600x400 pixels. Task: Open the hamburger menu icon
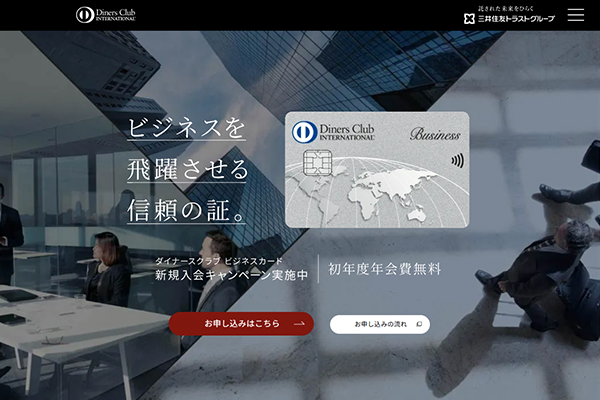coord(576,15)
